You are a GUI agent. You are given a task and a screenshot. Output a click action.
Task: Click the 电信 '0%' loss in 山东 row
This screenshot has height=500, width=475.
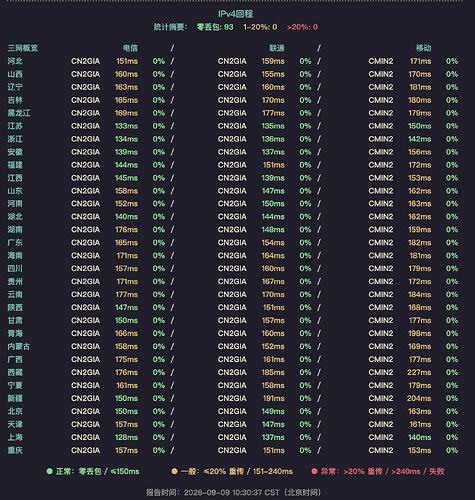(x=159, y=191)
